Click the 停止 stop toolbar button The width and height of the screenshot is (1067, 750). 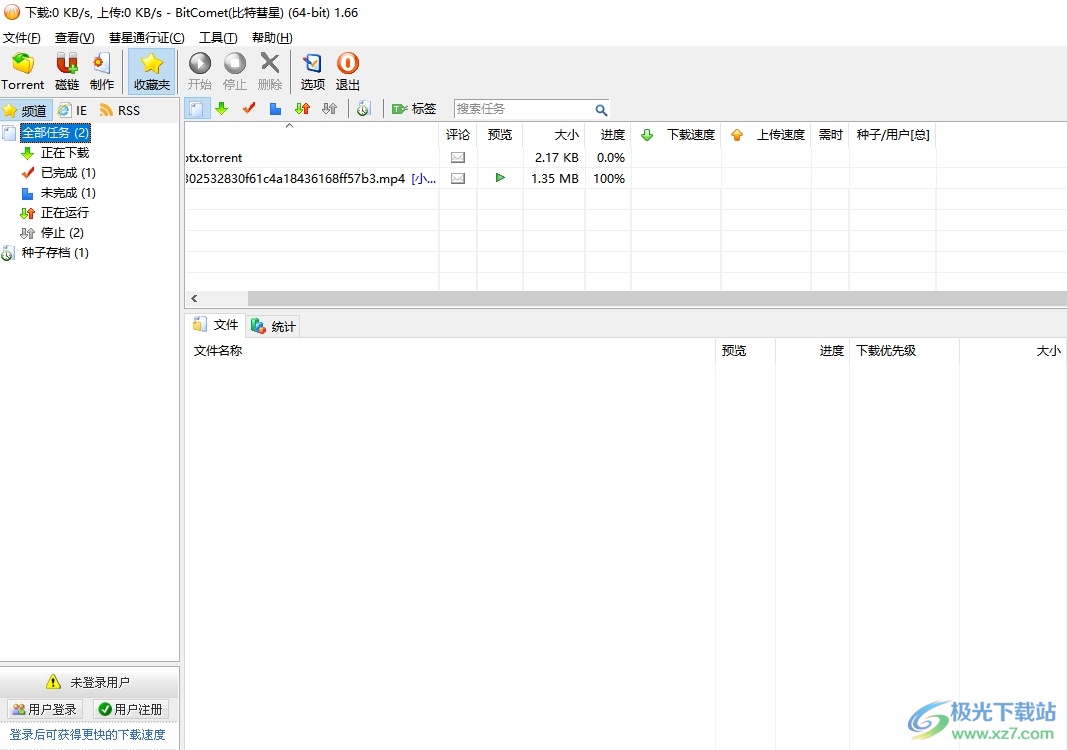click(235, 71)
